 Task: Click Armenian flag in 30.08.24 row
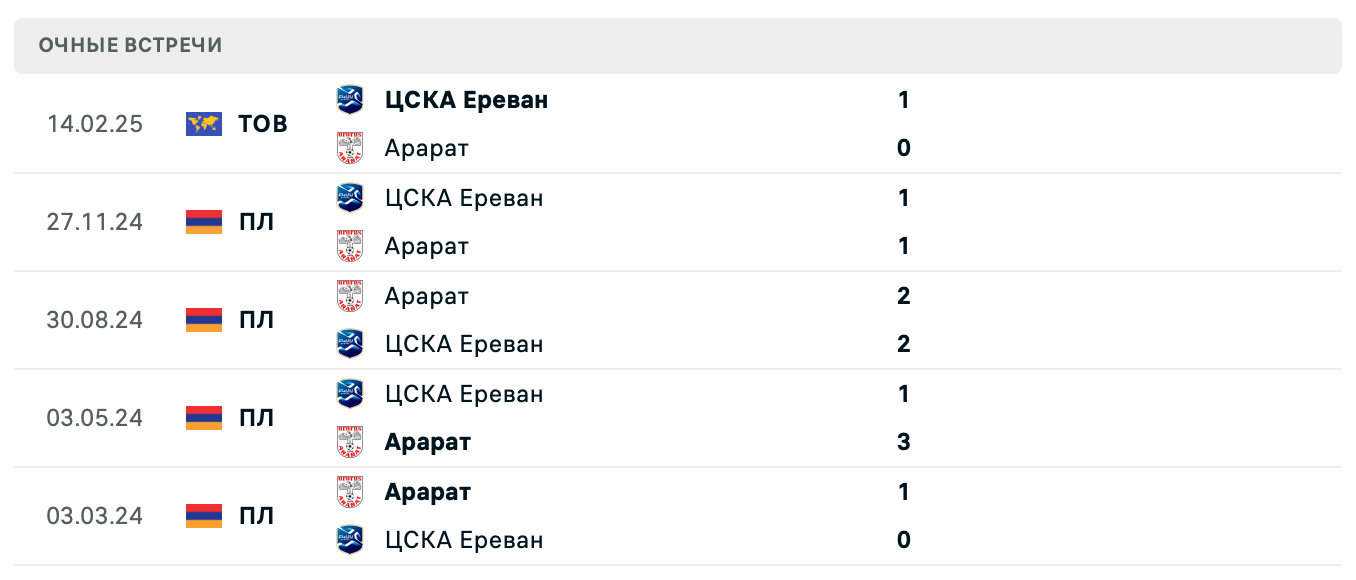(204, 320)
